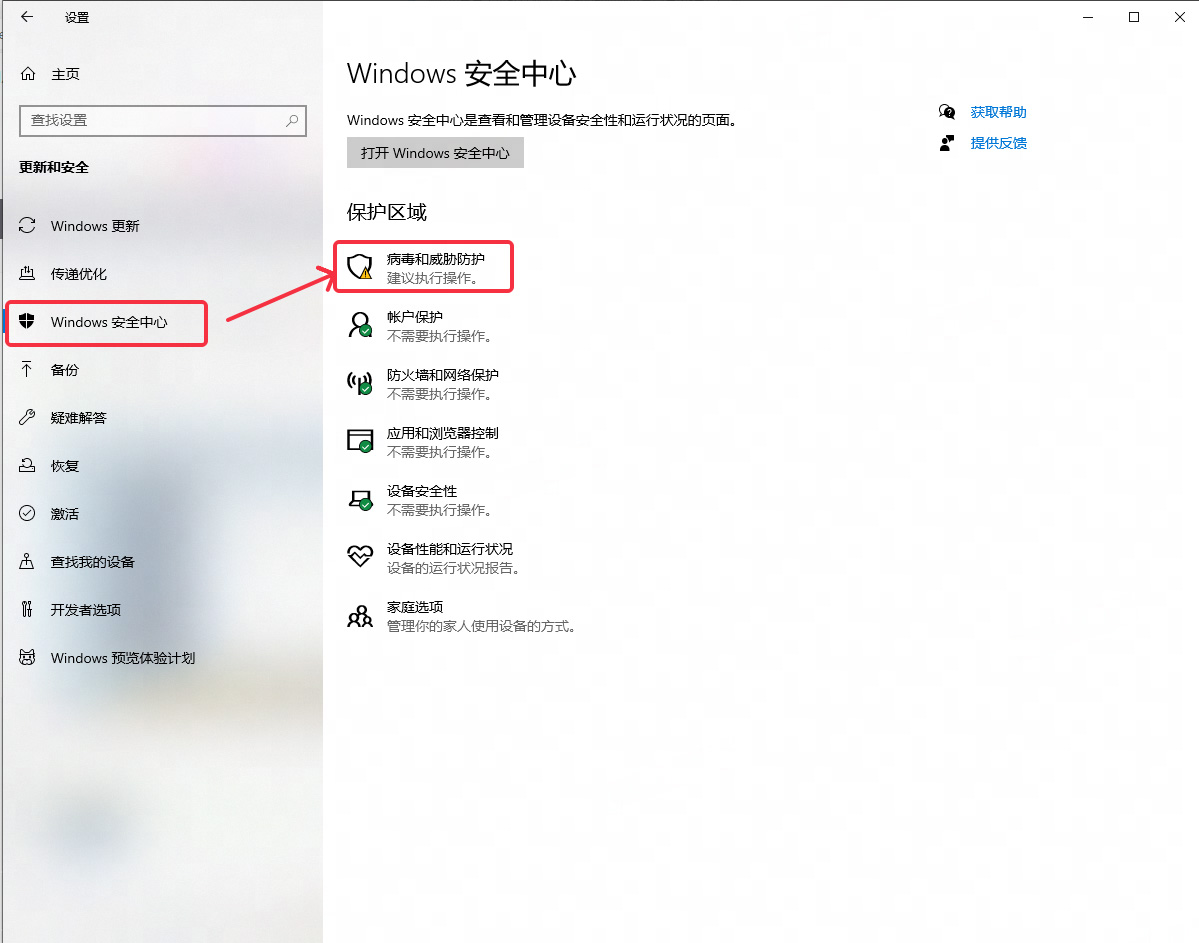Click the Windows 预览体验计划 cat icon
Image resolution: width=1199 pixels, height=943 pixels.
point(28,658)
